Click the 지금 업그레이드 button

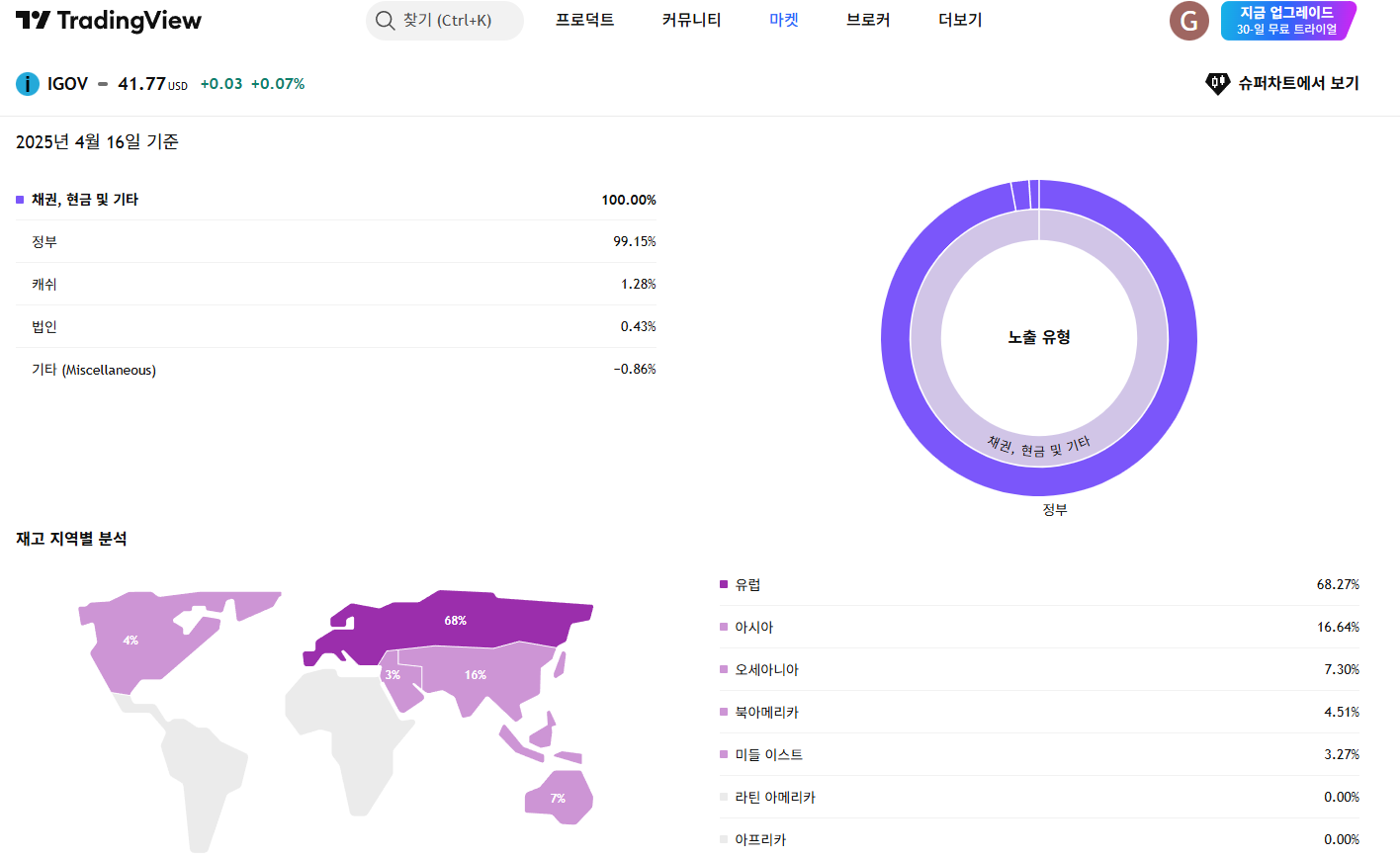coord(1286,21)
